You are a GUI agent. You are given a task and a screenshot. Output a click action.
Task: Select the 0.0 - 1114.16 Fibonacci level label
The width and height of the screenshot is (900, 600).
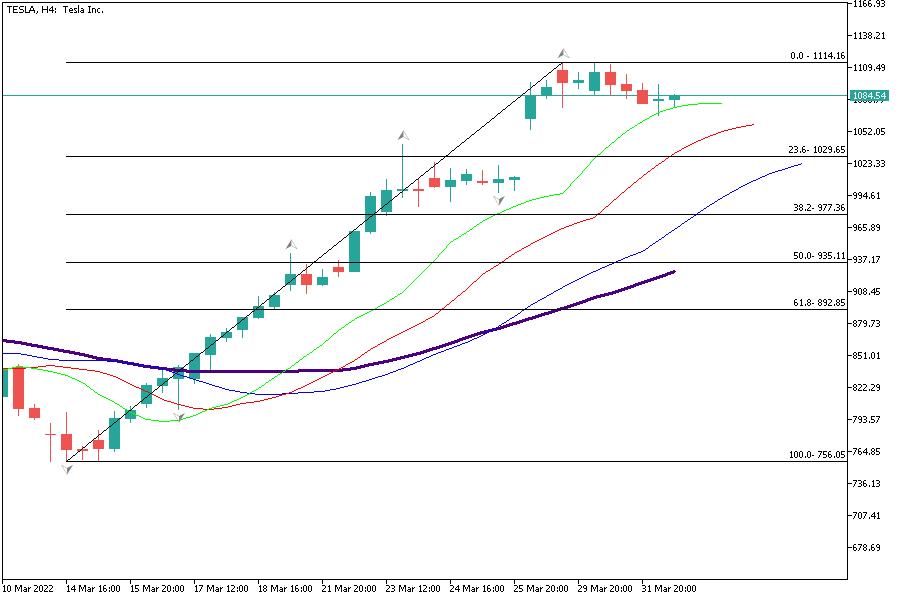click(817, 56)
